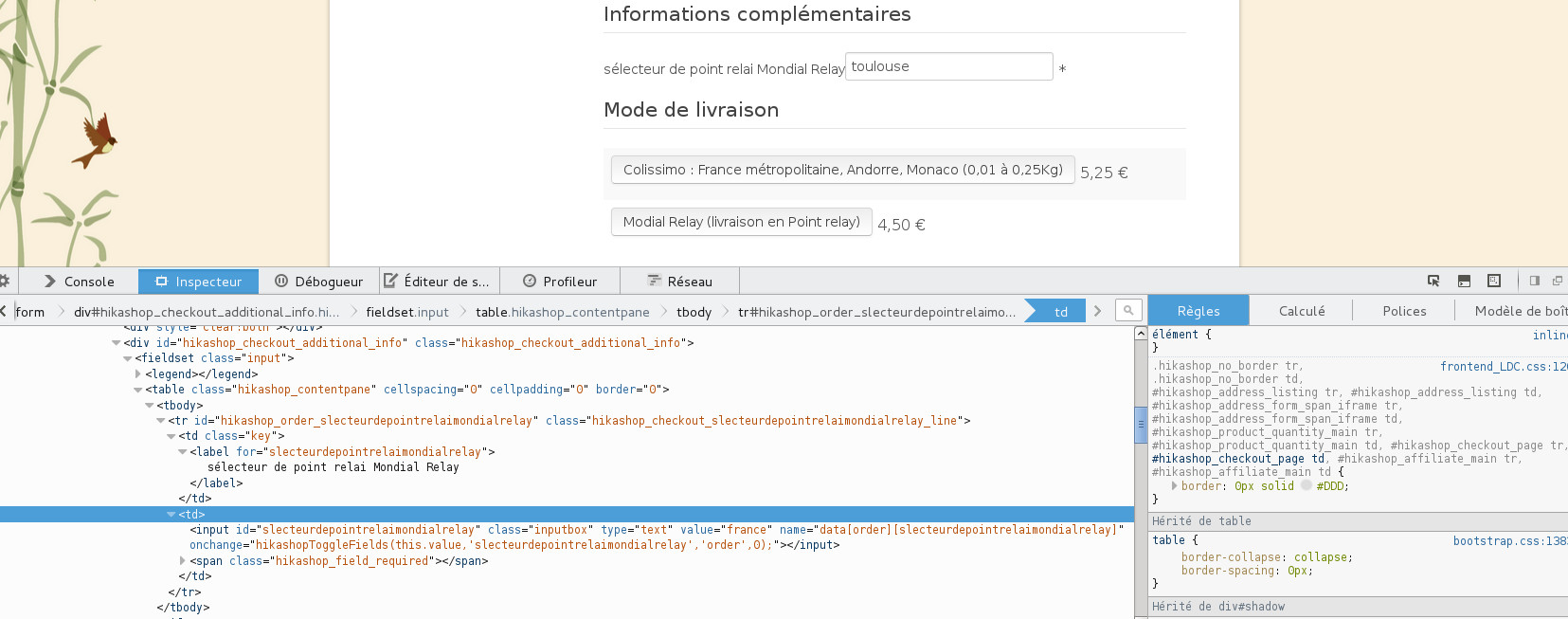Click the separate window icon
This screenshot has width=1568, height=619.
point(1557,281)
